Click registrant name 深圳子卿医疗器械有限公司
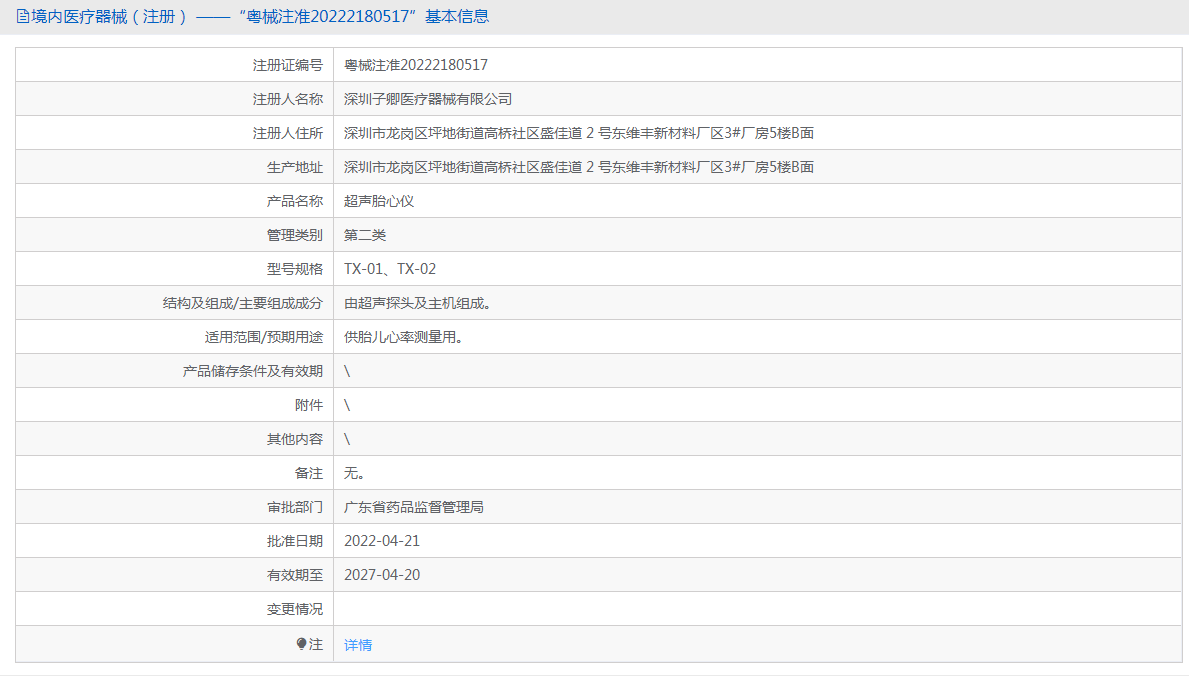Image resolution: width=1189 pixels, height=680 pixels. 428,99
